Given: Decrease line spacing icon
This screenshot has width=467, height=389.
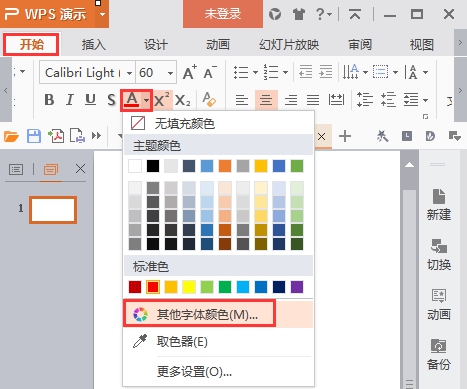Looking at the screenshot, I should pyautogui.click(x=388, y=100).
